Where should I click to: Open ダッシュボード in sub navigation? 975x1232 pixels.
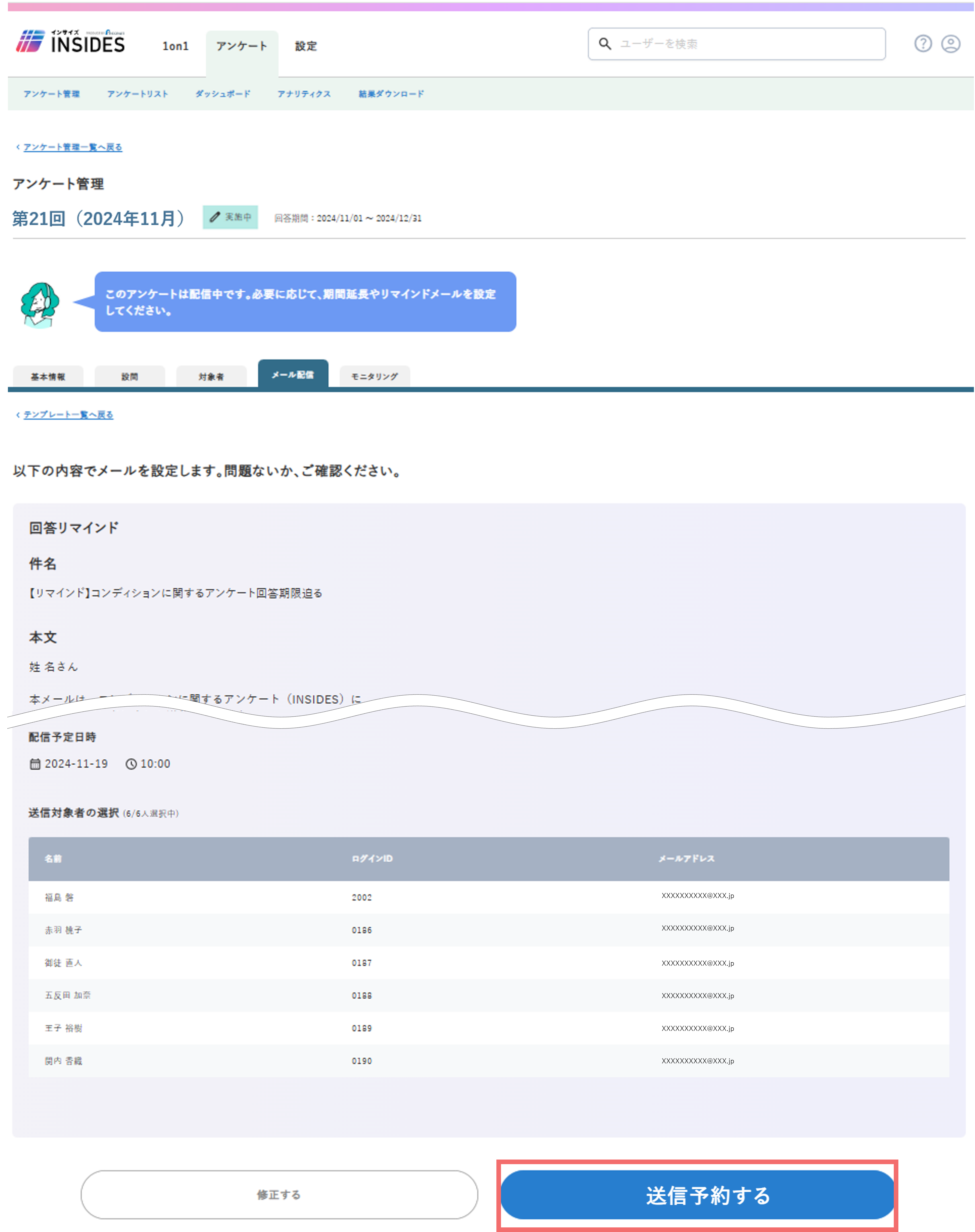pyautogui.click(x=223, y=94)
